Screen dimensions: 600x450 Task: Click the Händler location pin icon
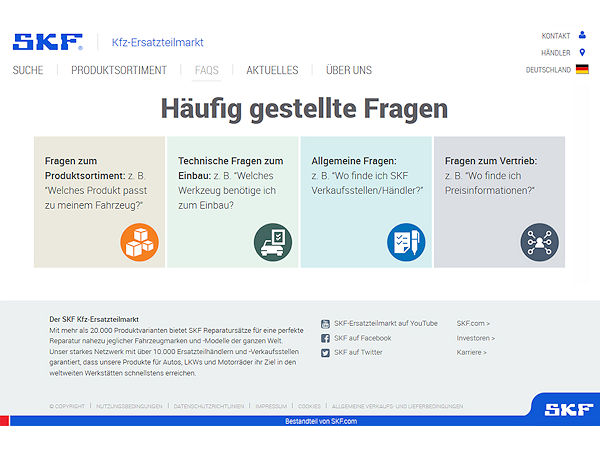coord(582,52)
